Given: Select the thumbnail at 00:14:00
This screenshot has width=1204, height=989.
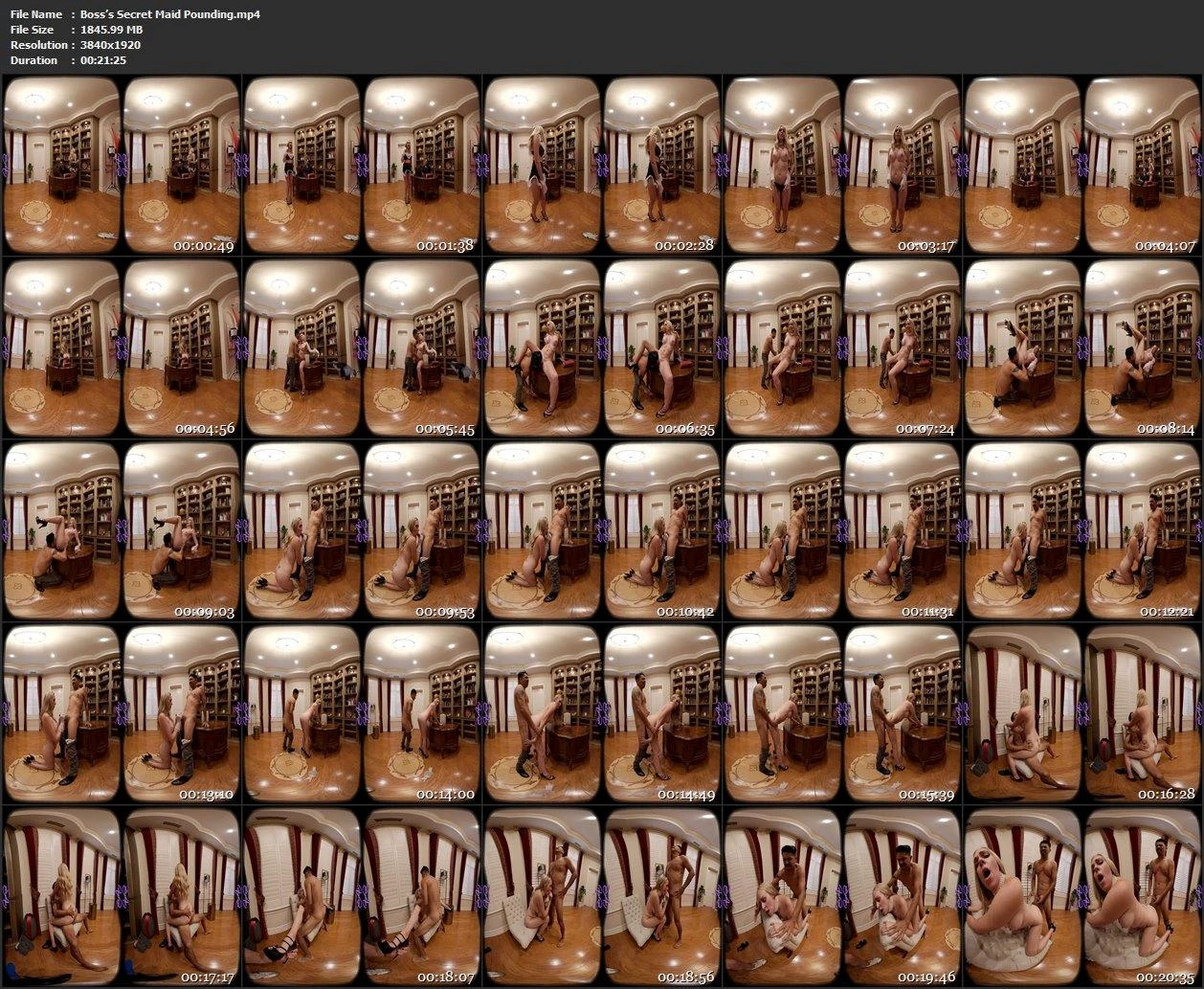Looking at the screenshot, I should [362, 714].
